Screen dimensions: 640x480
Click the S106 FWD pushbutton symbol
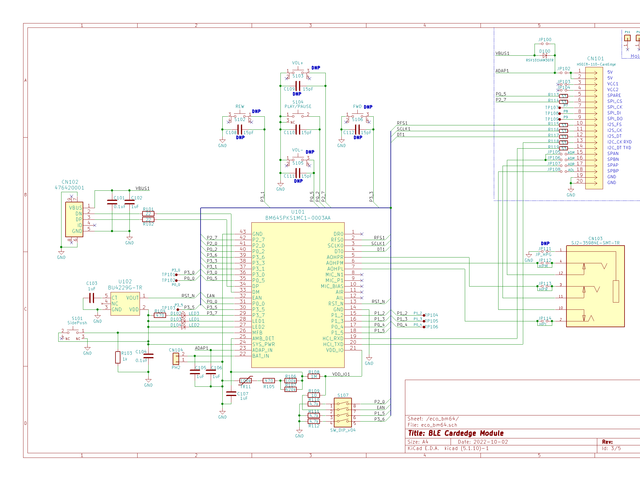click(x=358, y=119)
